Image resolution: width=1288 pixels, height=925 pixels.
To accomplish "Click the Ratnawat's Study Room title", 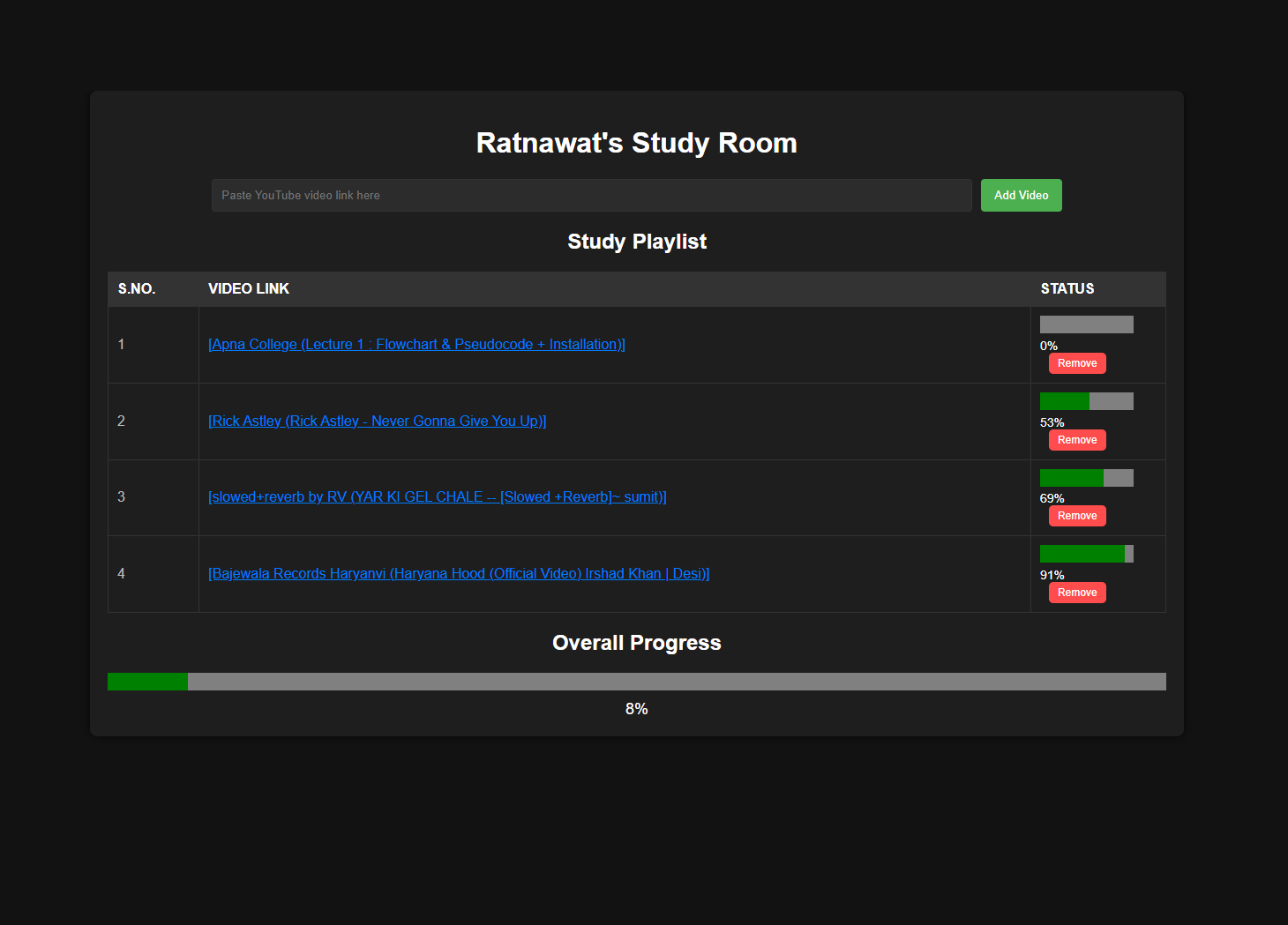I will pyautogui.click(x=636, y=143).
